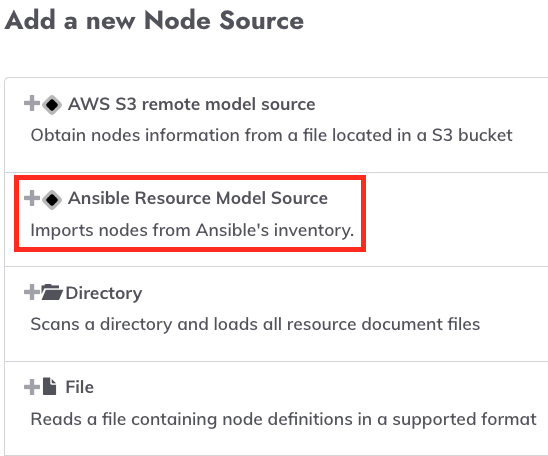Choose Ansible Resource Model Source

(x=198, y=198)
